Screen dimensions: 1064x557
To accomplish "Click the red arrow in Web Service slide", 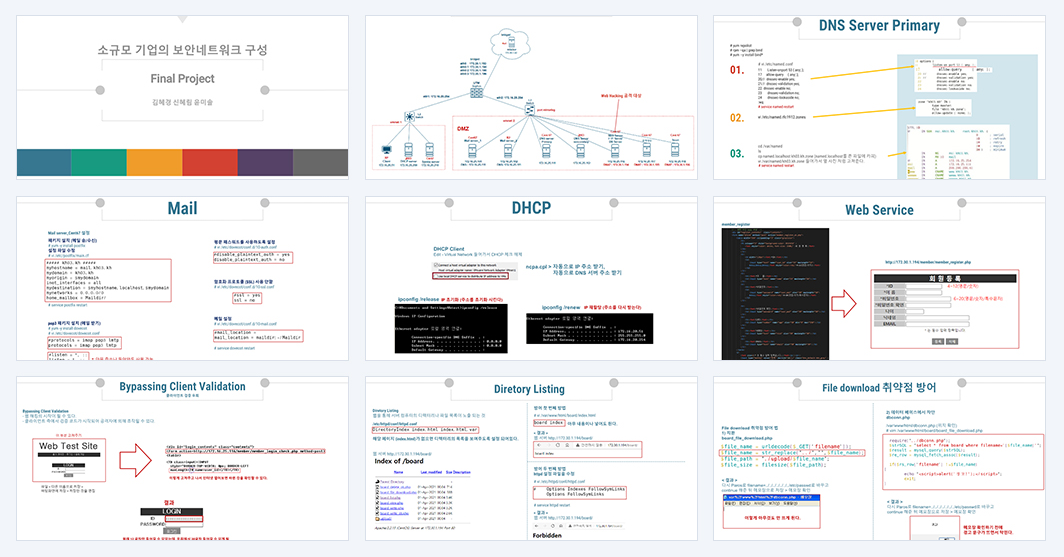I will [845, 303].
